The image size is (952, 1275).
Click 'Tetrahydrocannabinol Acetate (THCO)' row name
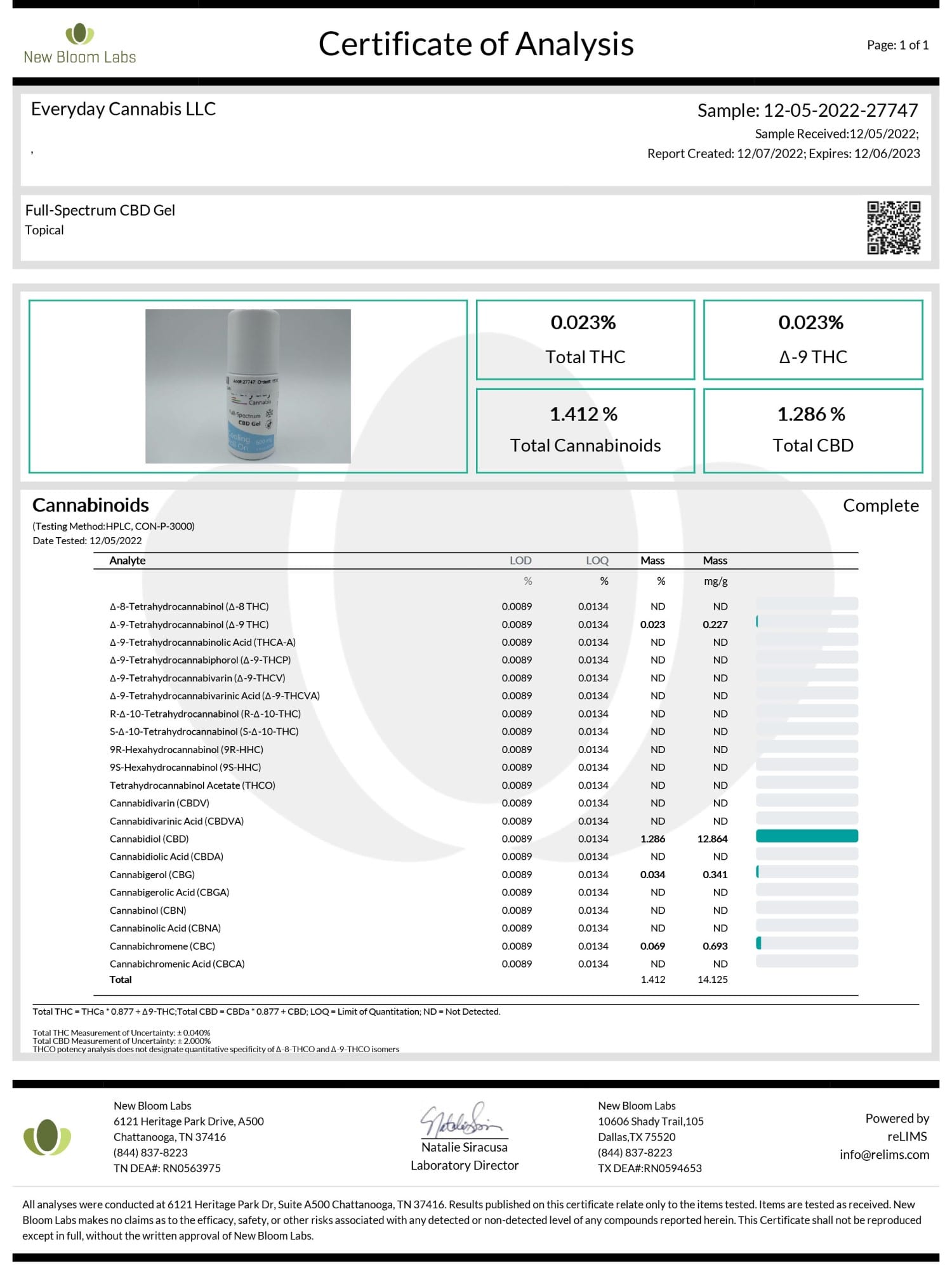[192, 785]
